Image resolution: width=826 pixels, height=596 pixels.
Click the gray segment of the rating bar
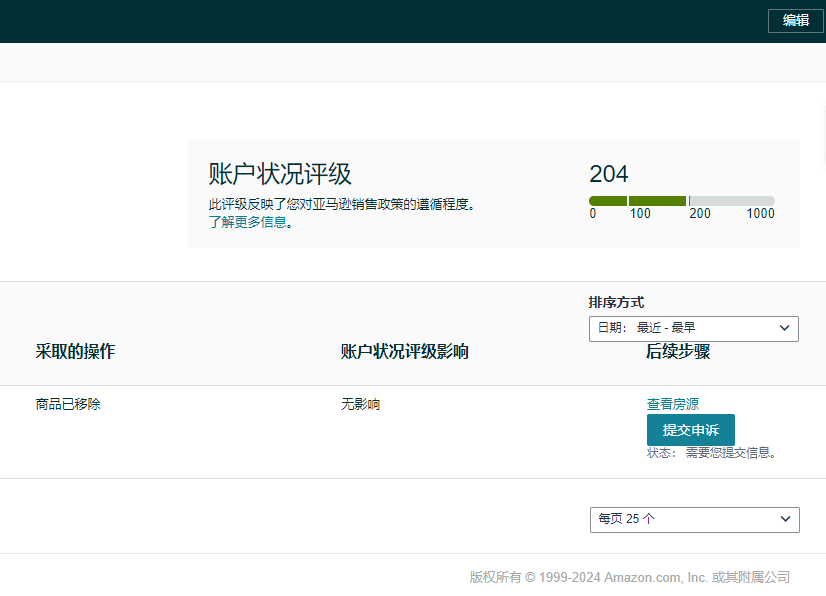(x=732, y=201)
